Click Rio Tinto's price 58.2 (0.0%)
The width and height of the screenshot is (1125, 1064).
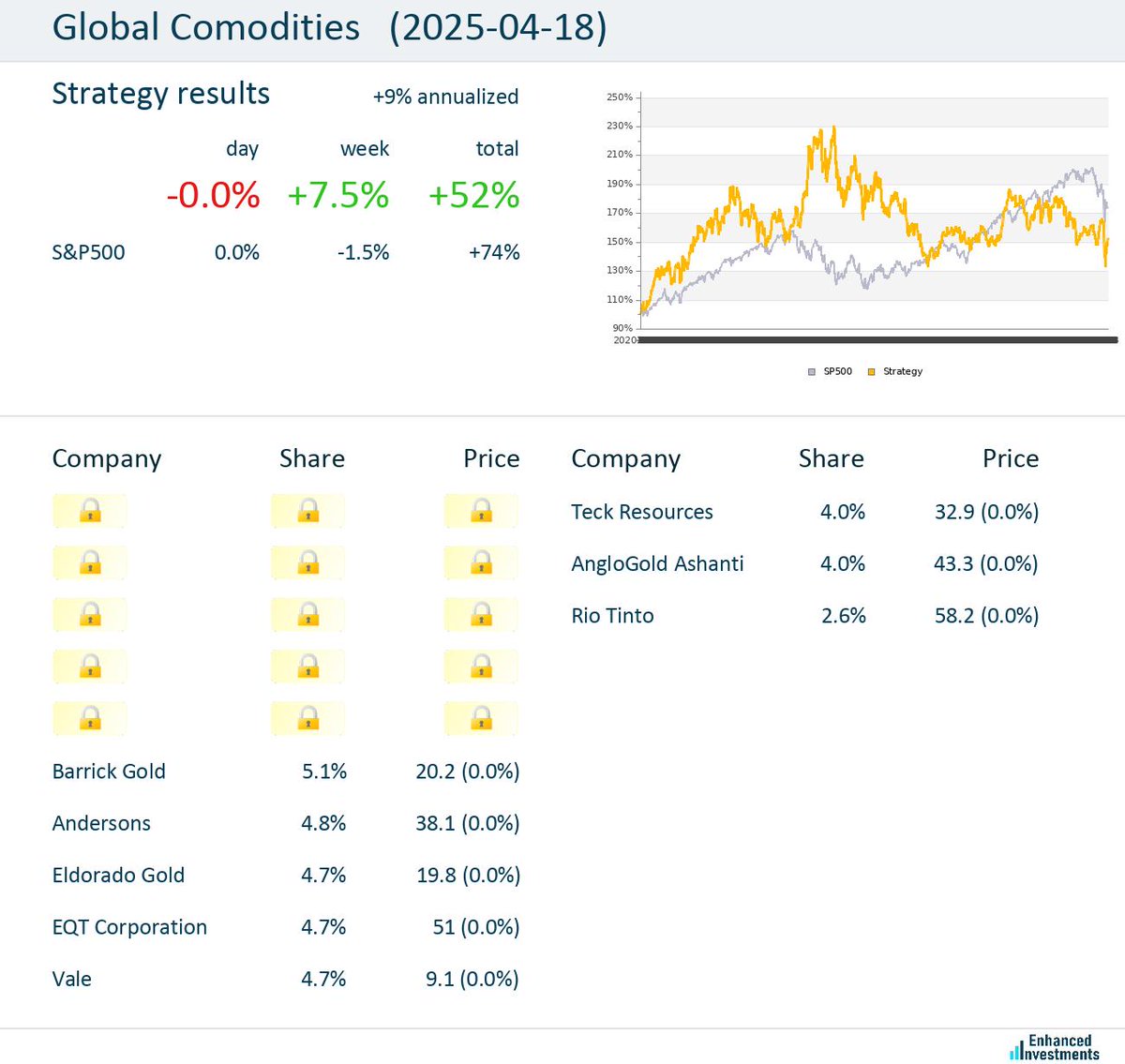coord(987,616)
